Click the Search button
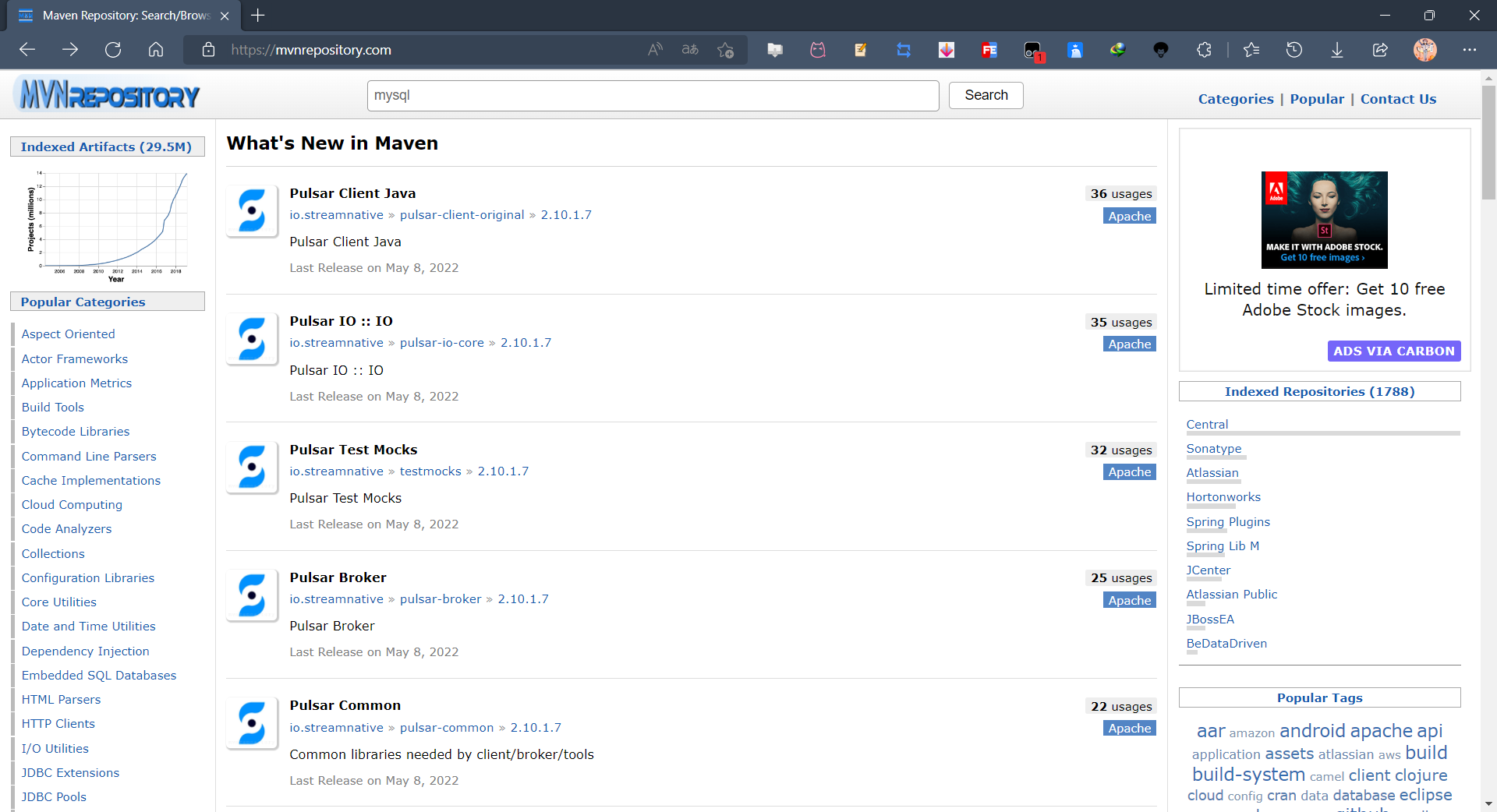The width and height of the screenshot is (1497, 812). 986,95
